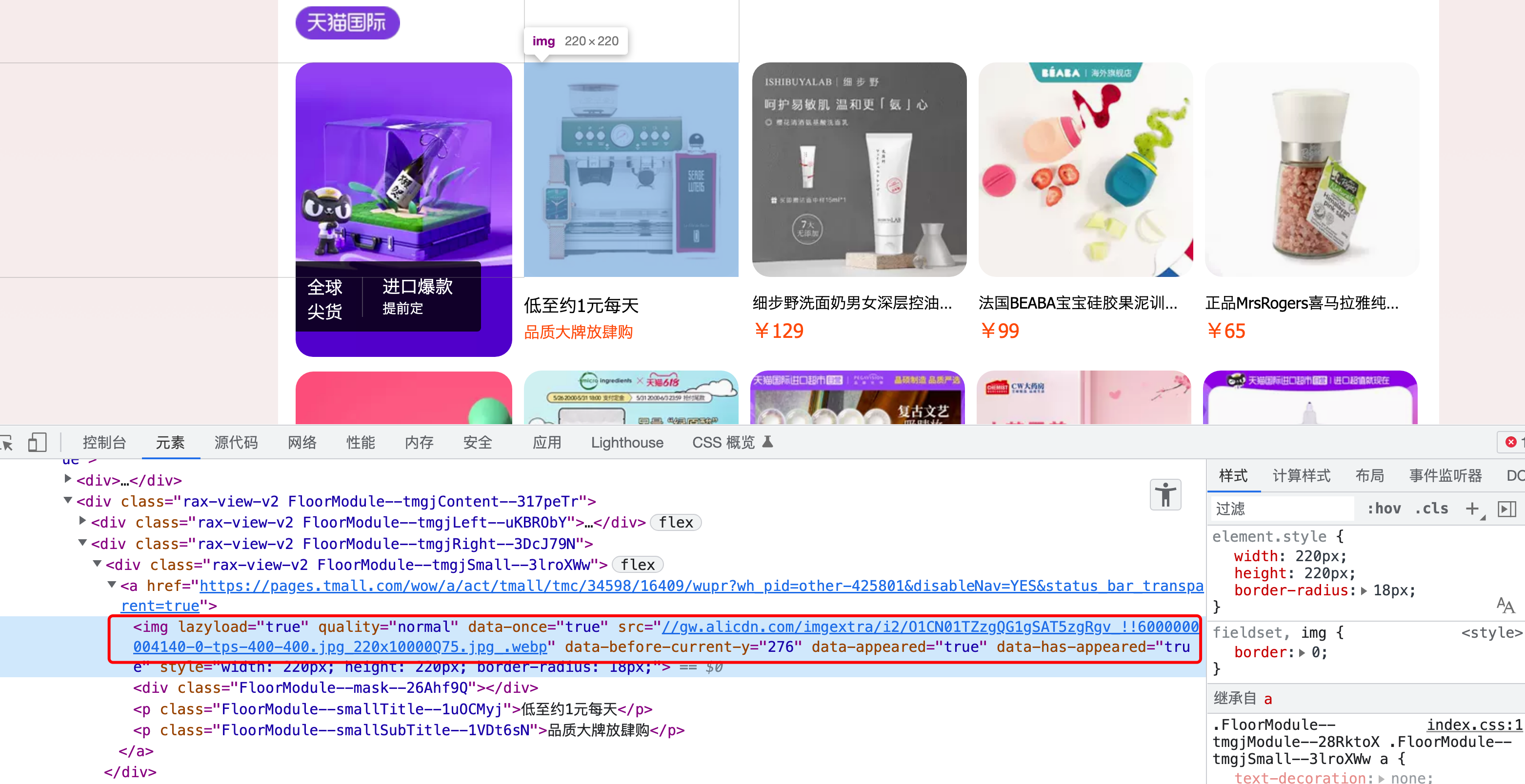Expand border-radius shorthand in element.style
Viewport: 1525px width, 784px height.
click(1364, 590)
